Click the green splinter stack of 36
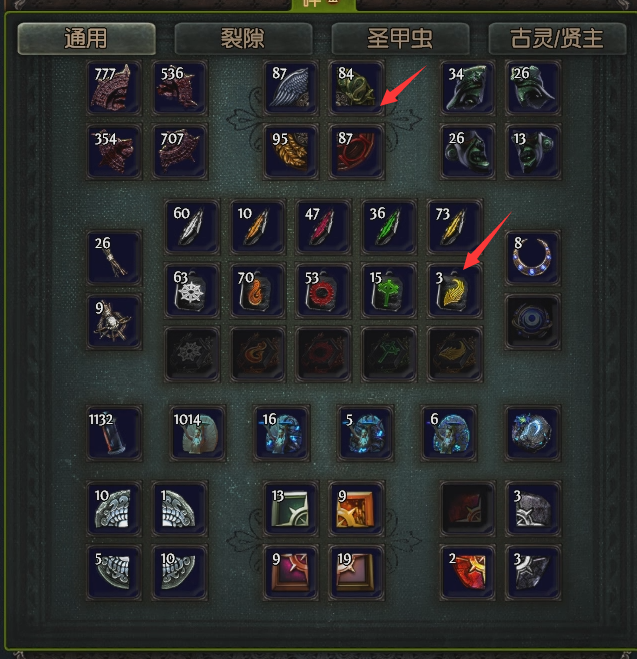The image size is (637, 659). pos(389,227)
